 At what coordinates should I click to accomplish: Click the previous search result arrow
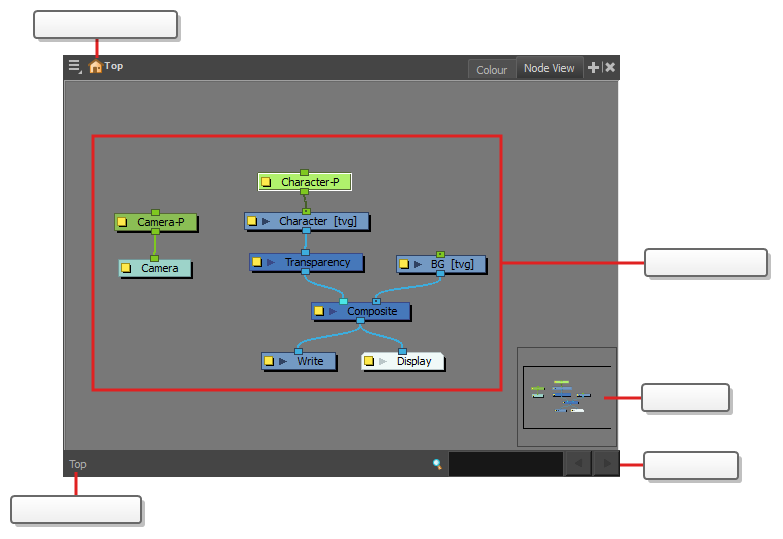578,464
